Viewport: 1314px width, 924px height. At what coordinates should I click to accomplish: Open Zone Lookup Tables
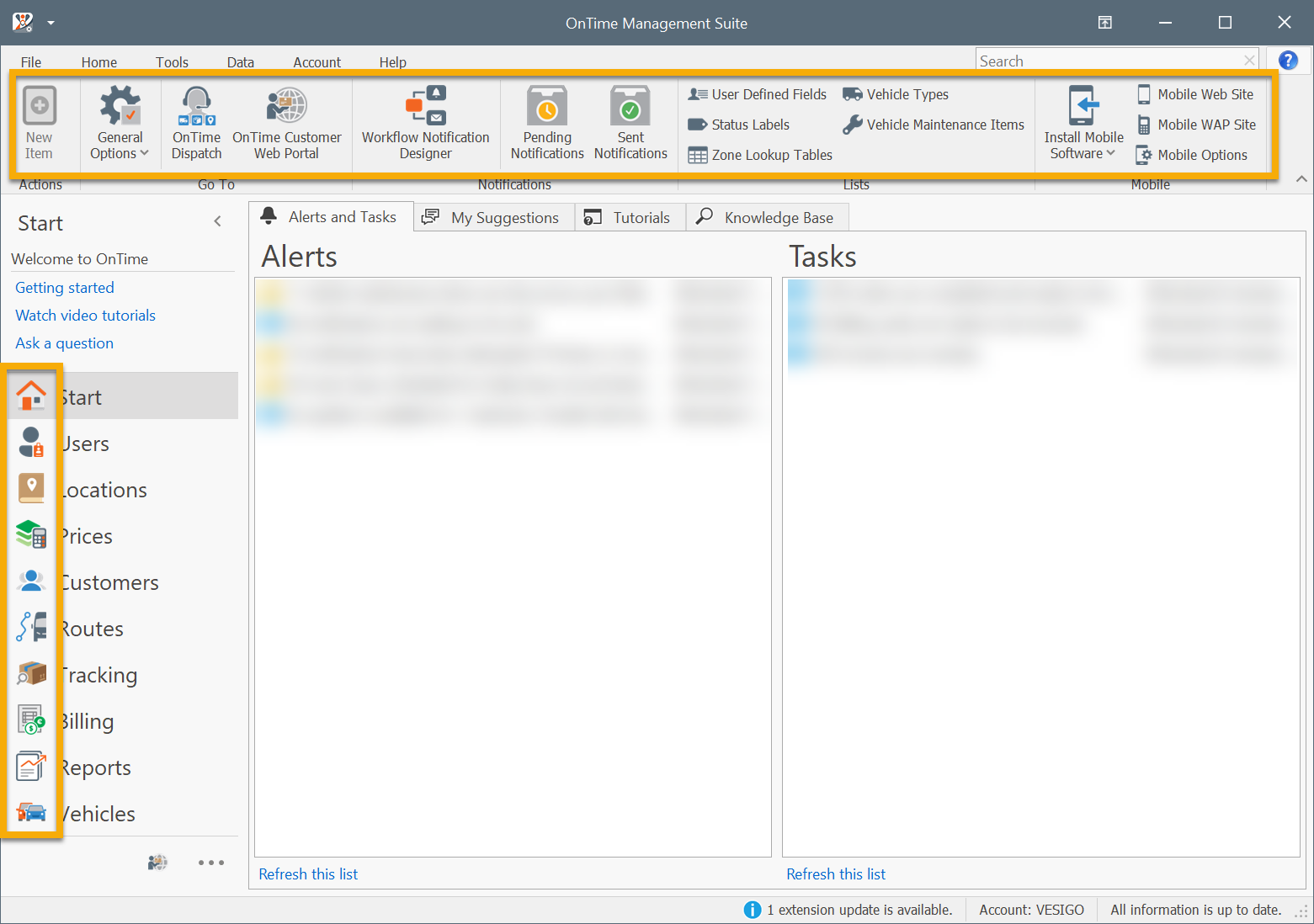[x=760, y=155]
